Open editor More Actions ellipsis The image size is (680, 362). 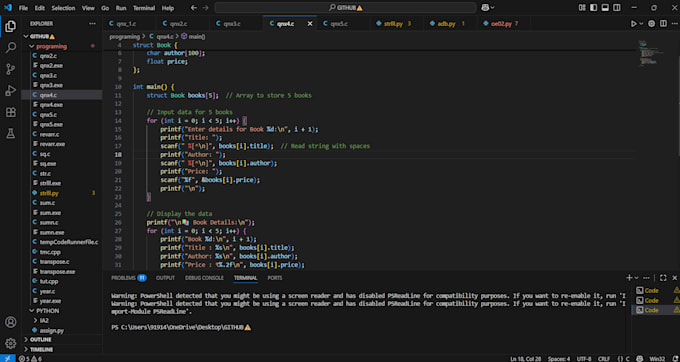[674, 24]
